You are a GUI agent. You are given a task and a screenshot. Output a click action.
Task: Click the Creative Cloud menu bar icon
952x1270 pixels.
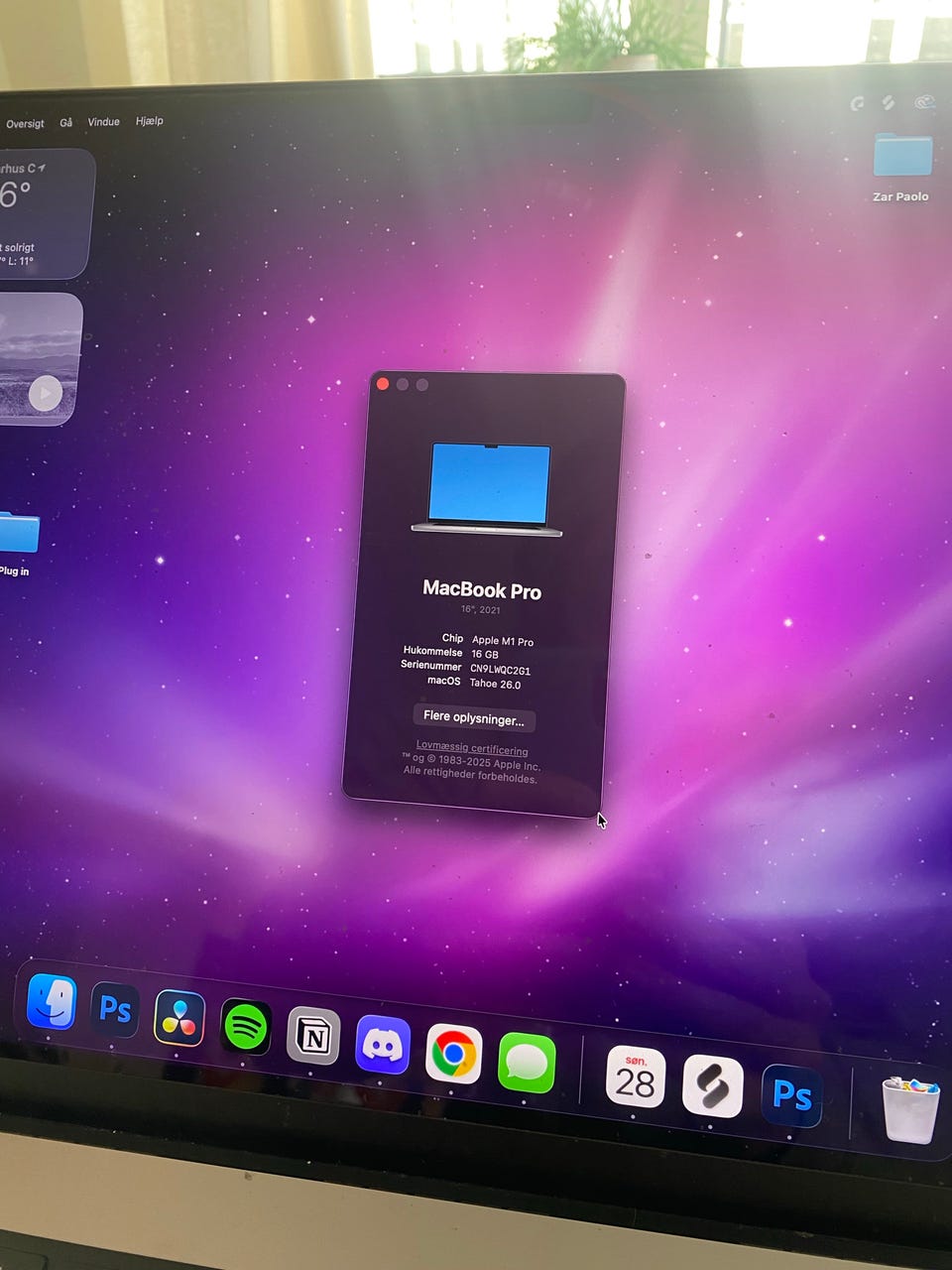pyautogui.click(x=924, y=101)
